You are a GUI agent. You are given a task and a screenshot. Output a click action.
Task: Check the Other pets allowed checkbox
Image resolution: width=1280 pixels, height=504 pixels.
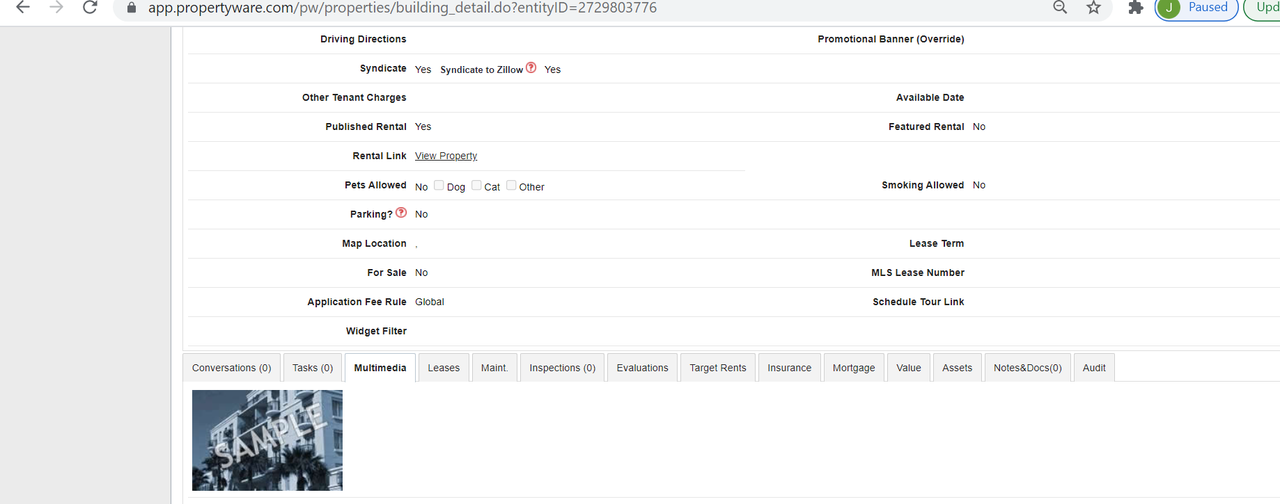pos(512,186)
